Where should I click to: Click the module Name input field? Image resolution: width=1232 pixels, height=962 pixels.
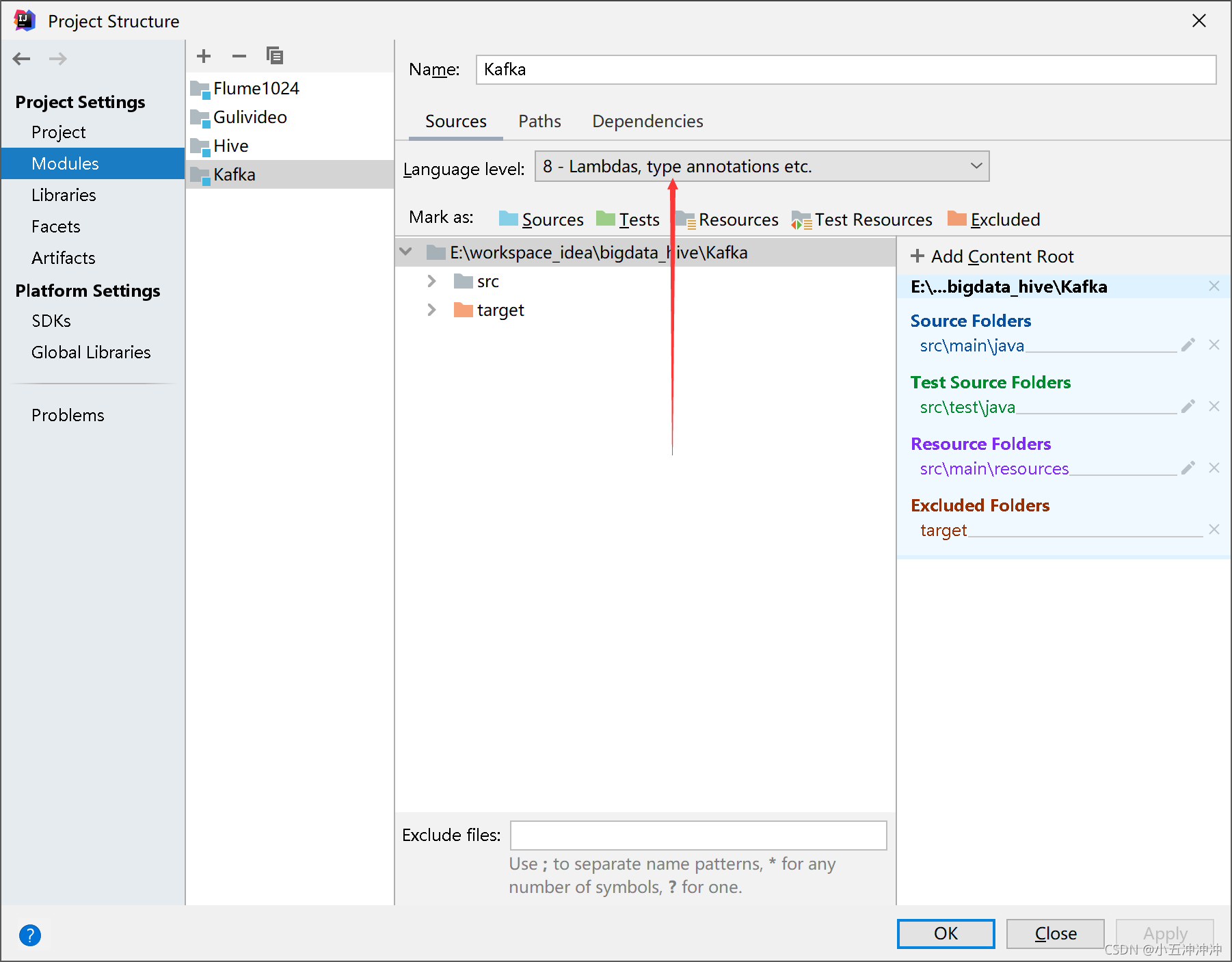(846, 70)
